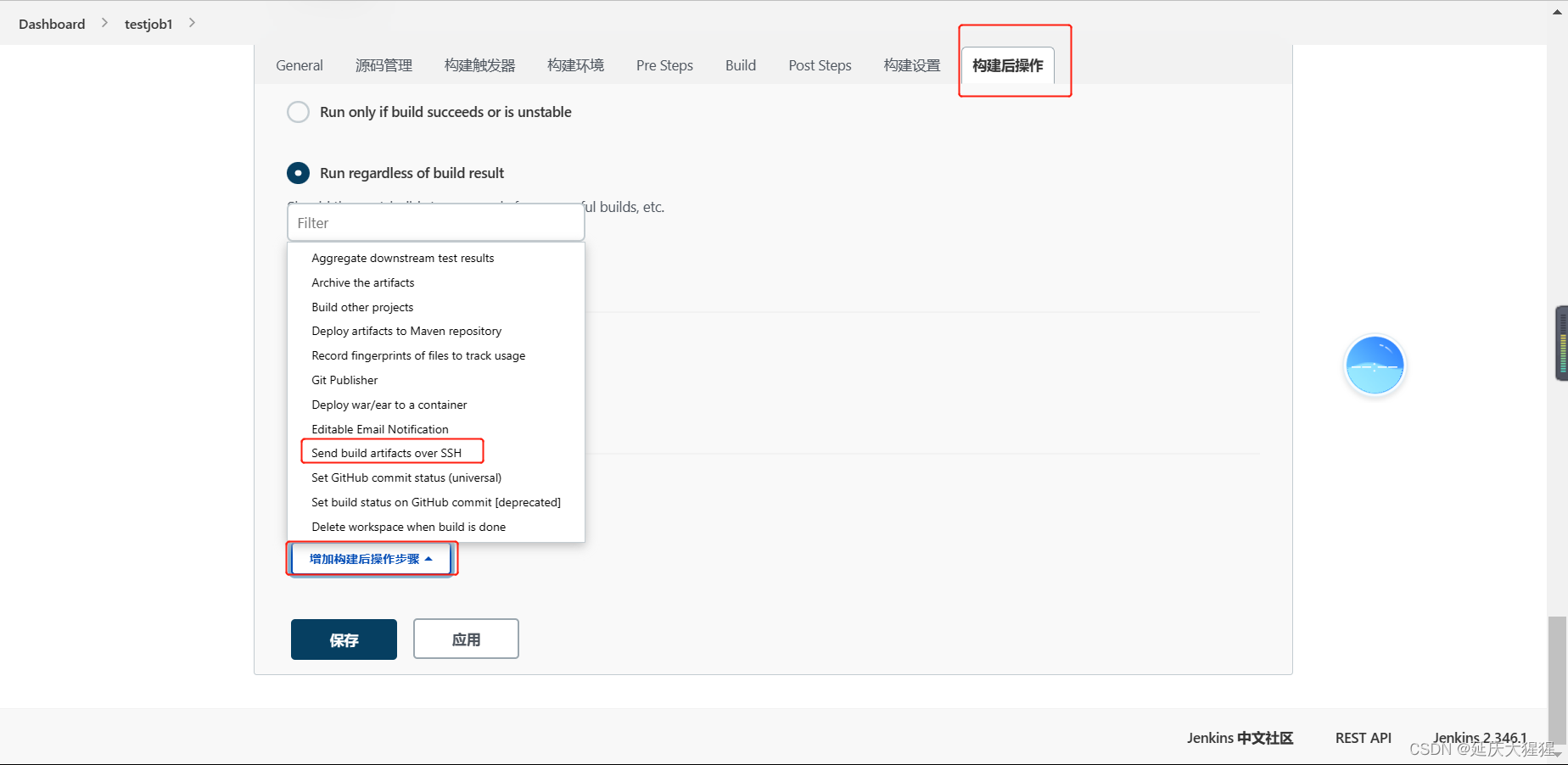Switch to the 构建后操作 tab

(1008, 65)
